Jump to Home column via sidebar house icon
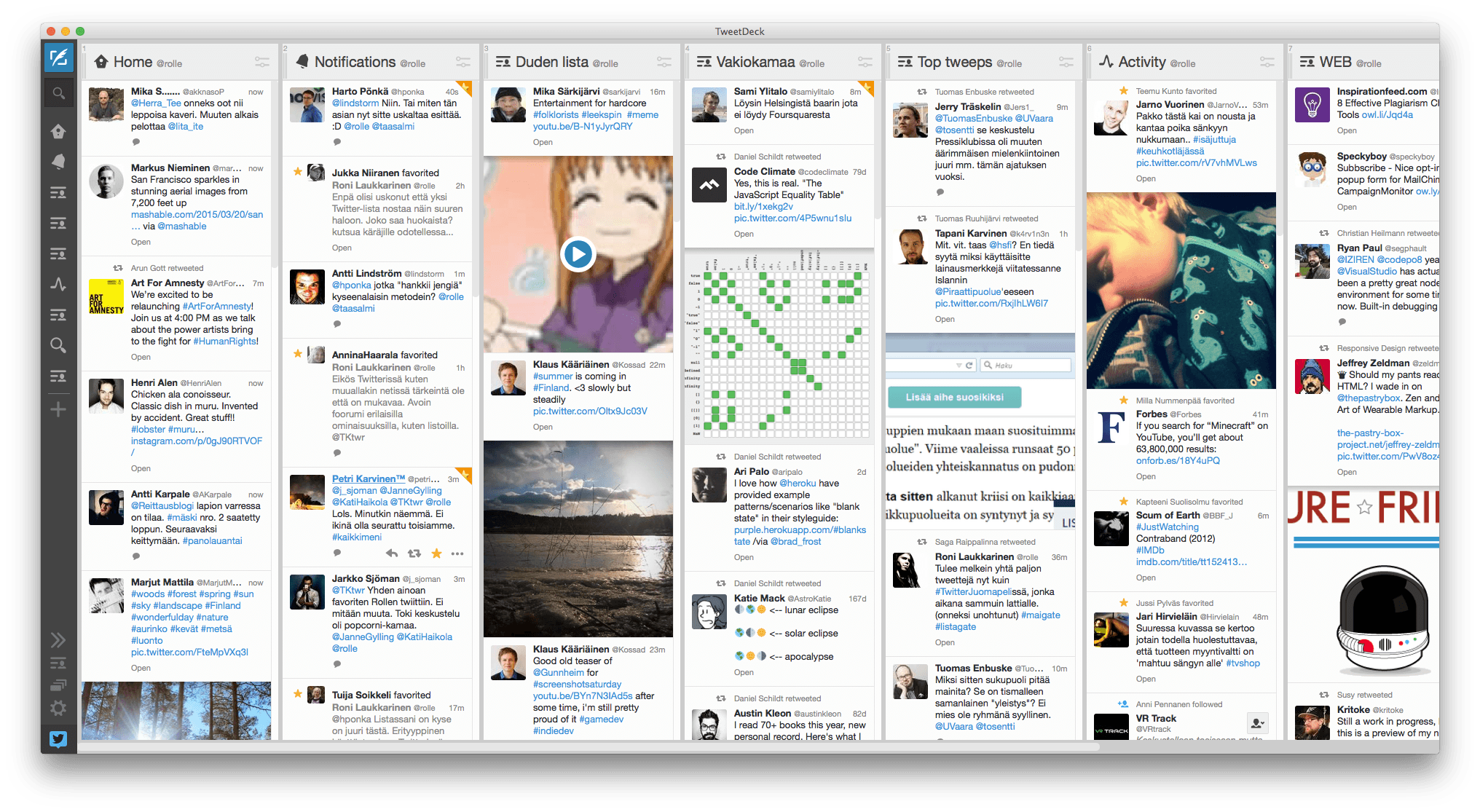The image size is (1480, 812). point(58,131)
